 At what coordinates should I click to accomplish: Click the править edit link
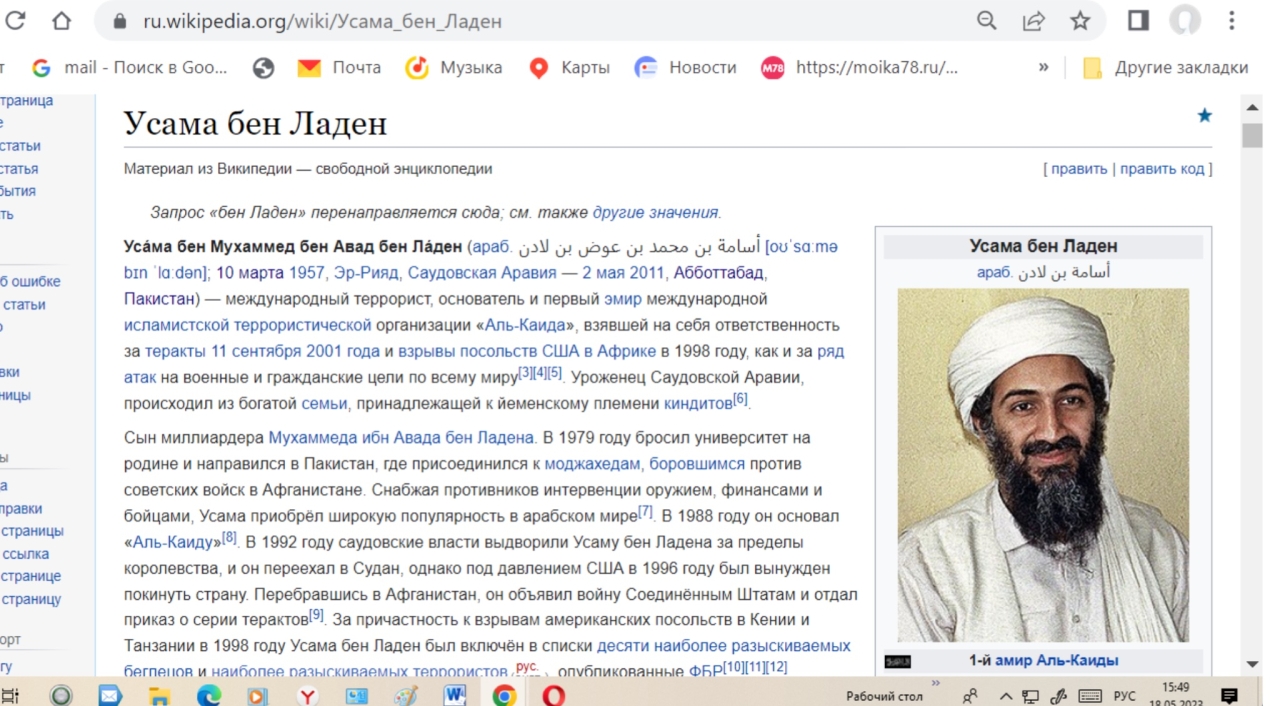click(1079, 169)
